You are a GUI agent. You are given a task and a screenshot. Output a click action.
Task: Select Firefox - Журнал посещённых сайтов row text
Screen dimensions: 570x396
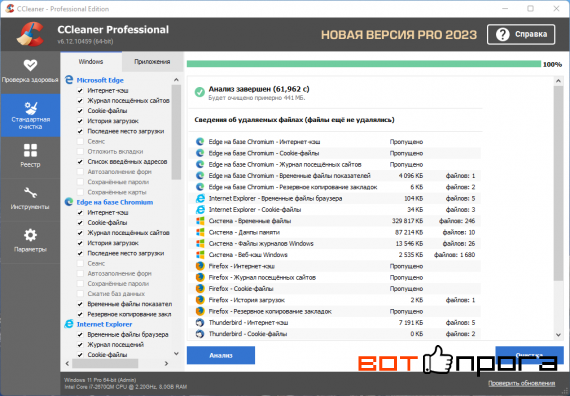pyautogui.click(x=262, y=277)
